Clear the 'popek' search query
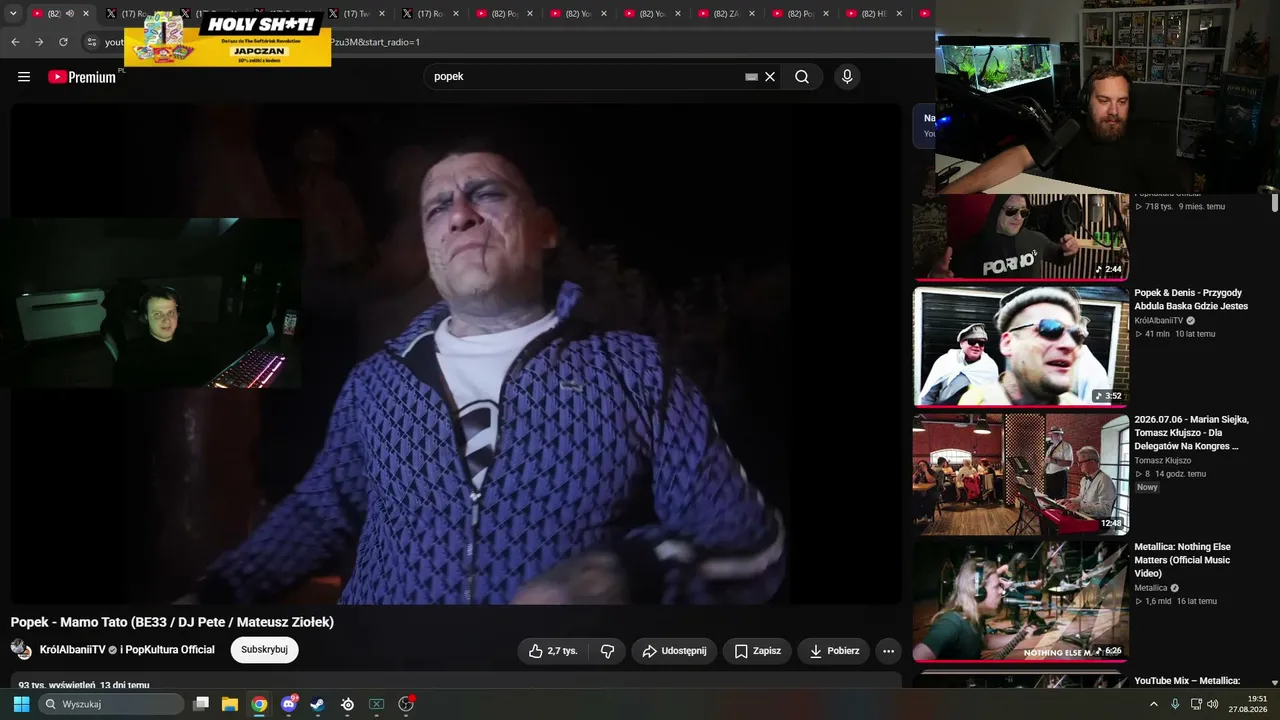 tap(770, 77)
